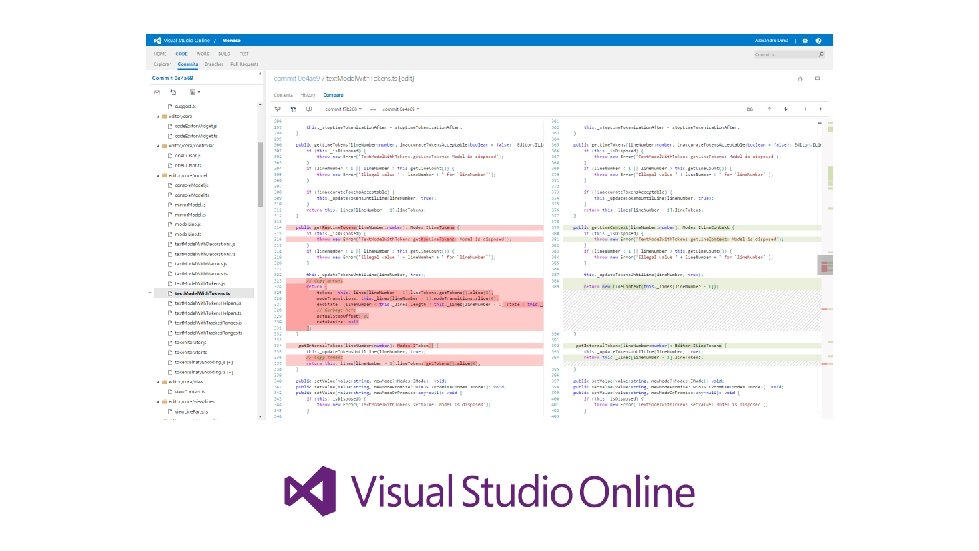
Task: Open the codeEditorWidget.js file
Action: 195,126
